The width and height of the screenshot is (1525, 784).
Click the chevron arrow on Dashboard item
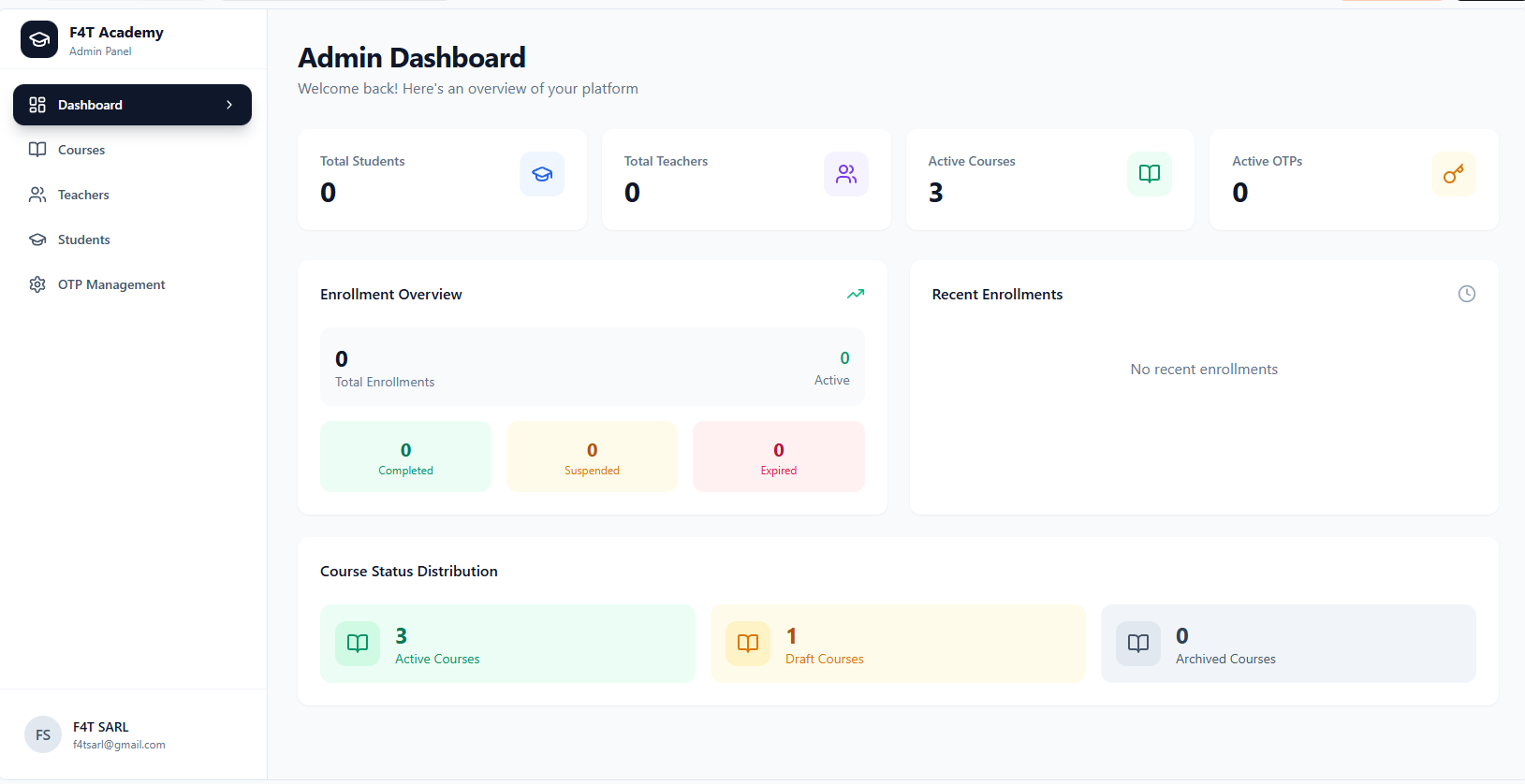(x=229, y=105)
